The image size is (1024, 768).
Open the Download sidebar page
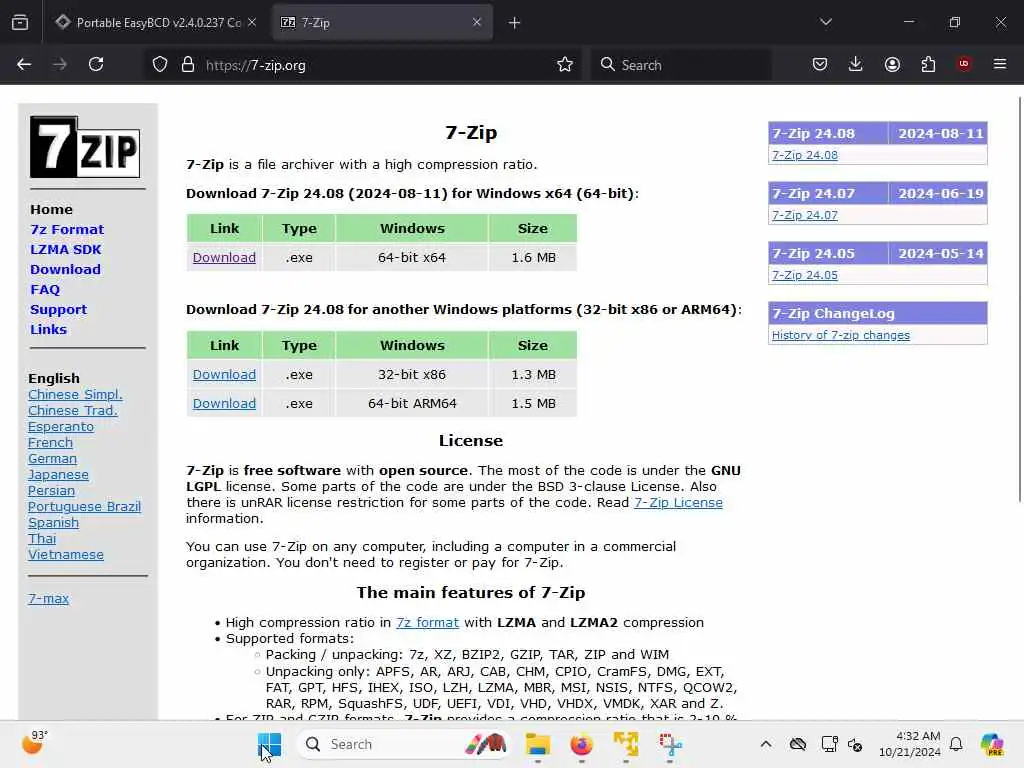pos(65,270)
